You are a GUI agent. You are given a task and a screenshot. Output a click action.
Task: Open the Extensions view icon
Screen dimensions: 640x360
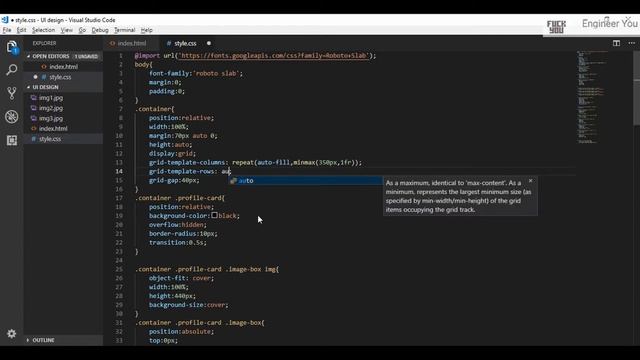12,140
